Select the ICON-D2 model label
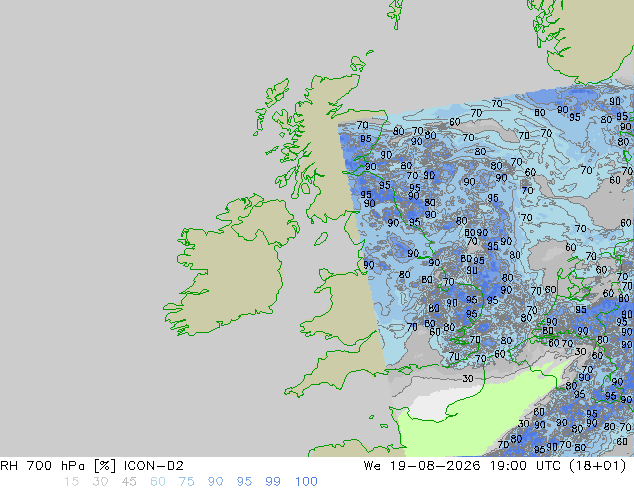This screenshot has width=634, height=490. [154, 466]
